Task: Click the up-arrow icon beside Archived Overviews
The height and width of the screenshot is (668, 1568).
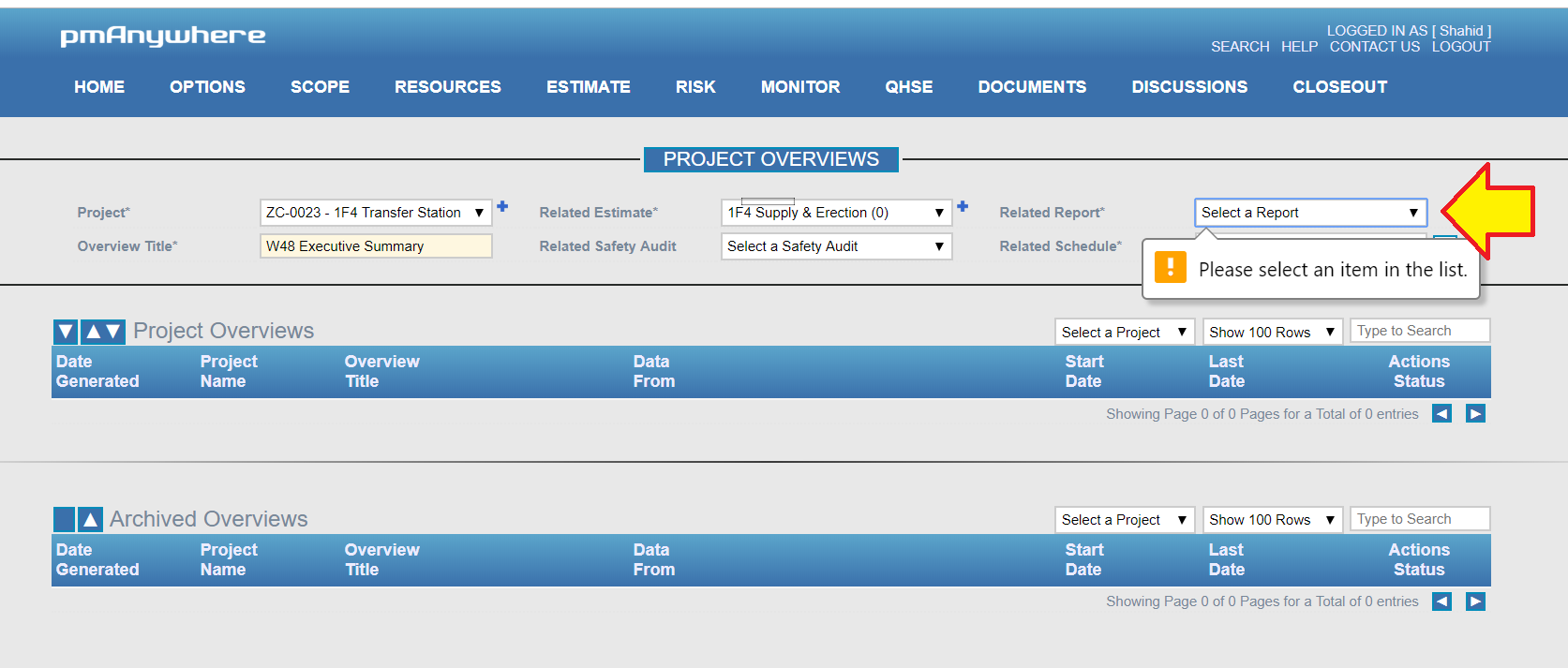Action: (x=90, y=519)
